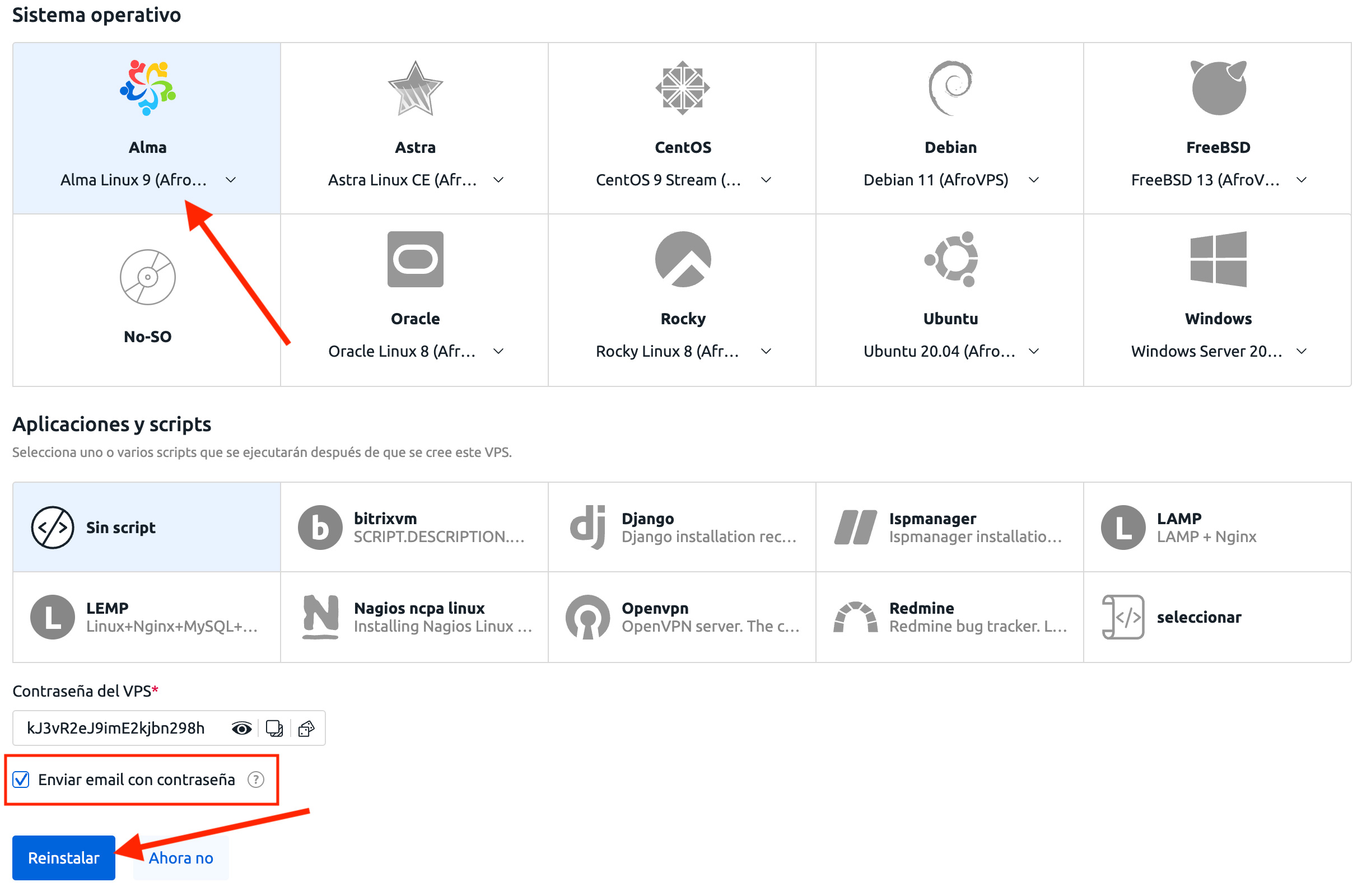Open the Ubuntu 20.04 version dropdown

point(1034,351)
